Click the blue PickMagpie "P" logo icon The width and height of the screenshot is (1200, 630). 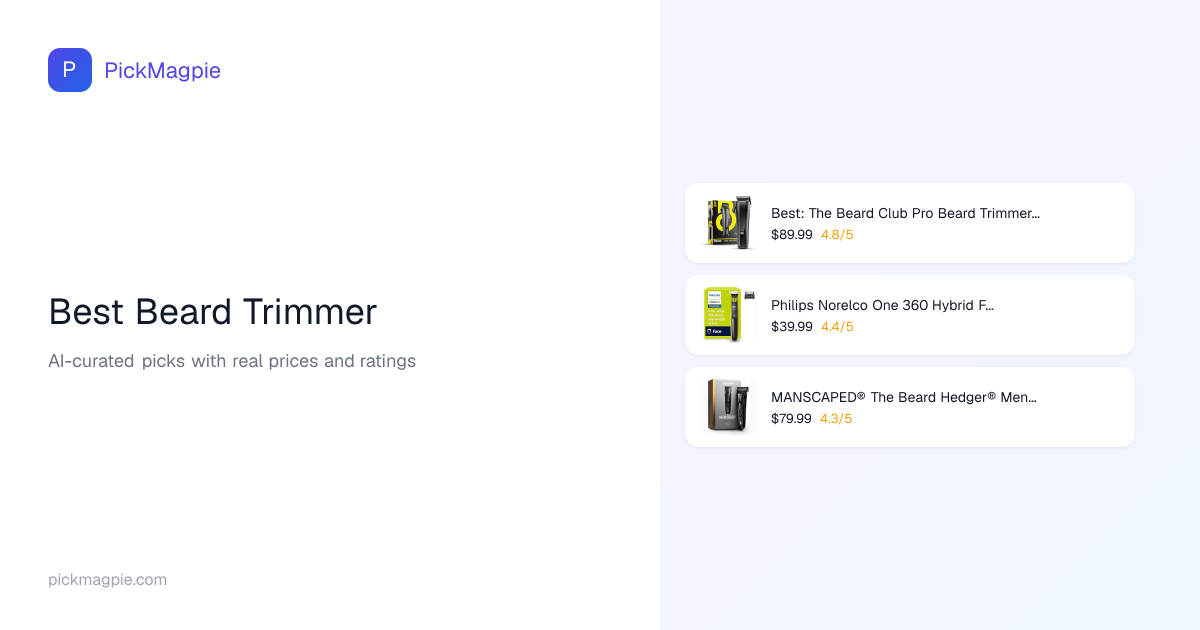tap(70, 70)
